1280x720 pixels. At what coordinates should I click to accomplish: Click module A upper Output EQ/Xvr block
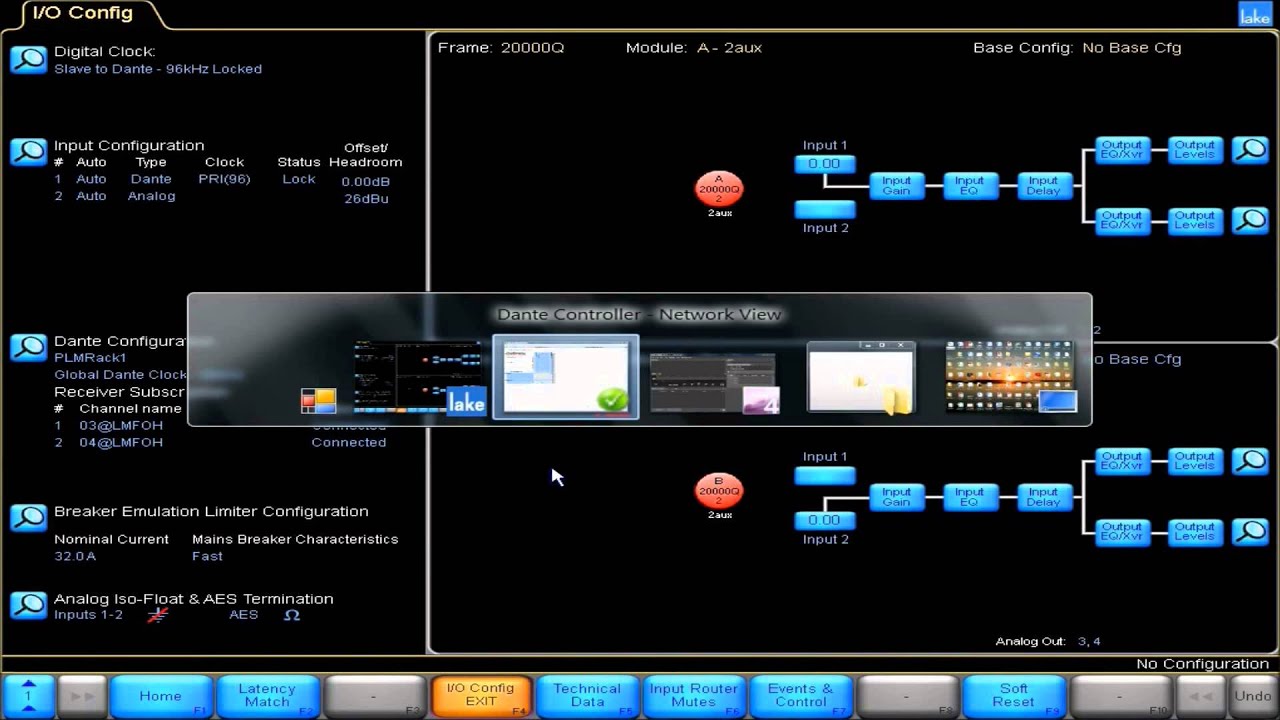[x=1122, y=150]
